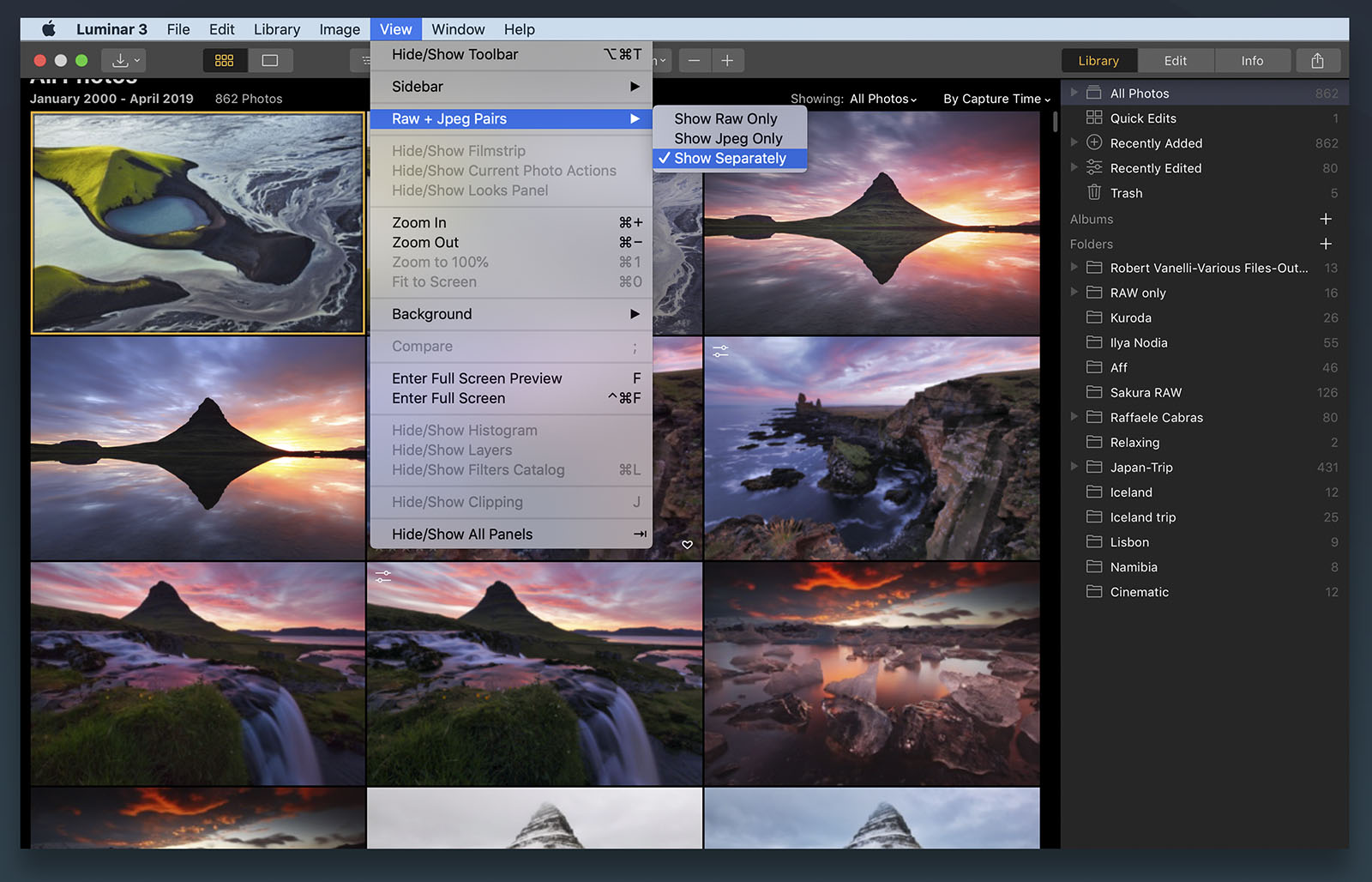
Task: Open the File menu
Action: pos(178,29)
